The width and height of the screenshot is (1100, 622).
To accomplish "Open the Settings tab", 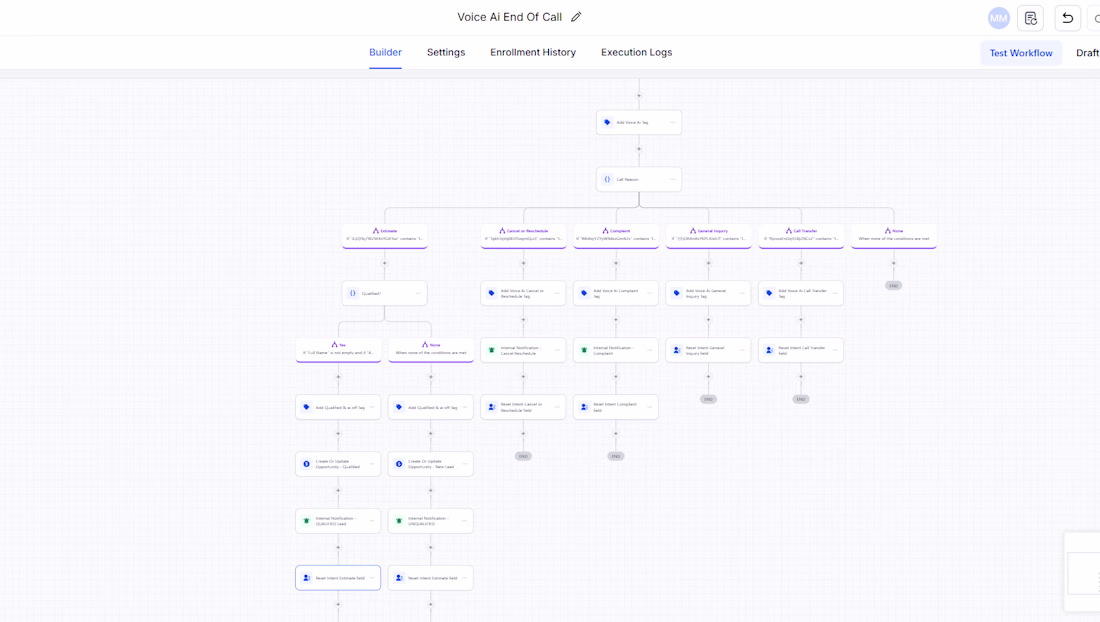I will pyautogui.click(x=446, y=53).
